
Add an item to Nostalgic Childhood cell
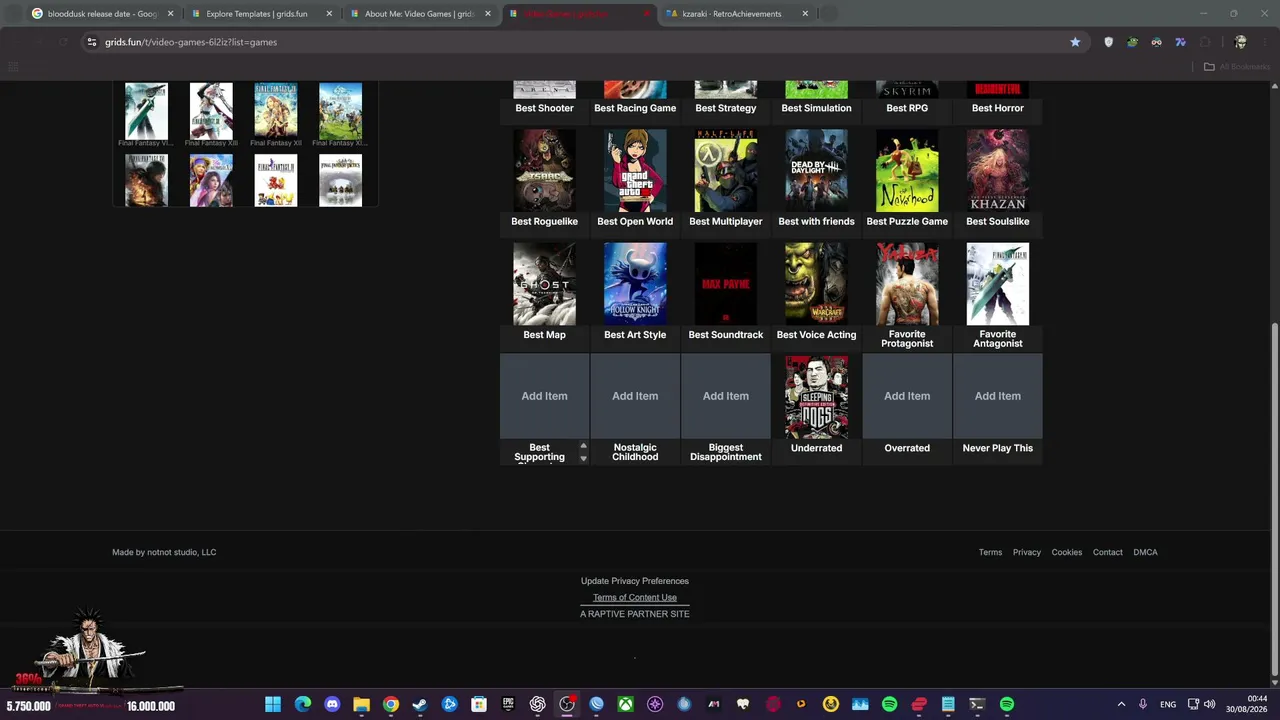pyautogui.click(x=635, y=396)
